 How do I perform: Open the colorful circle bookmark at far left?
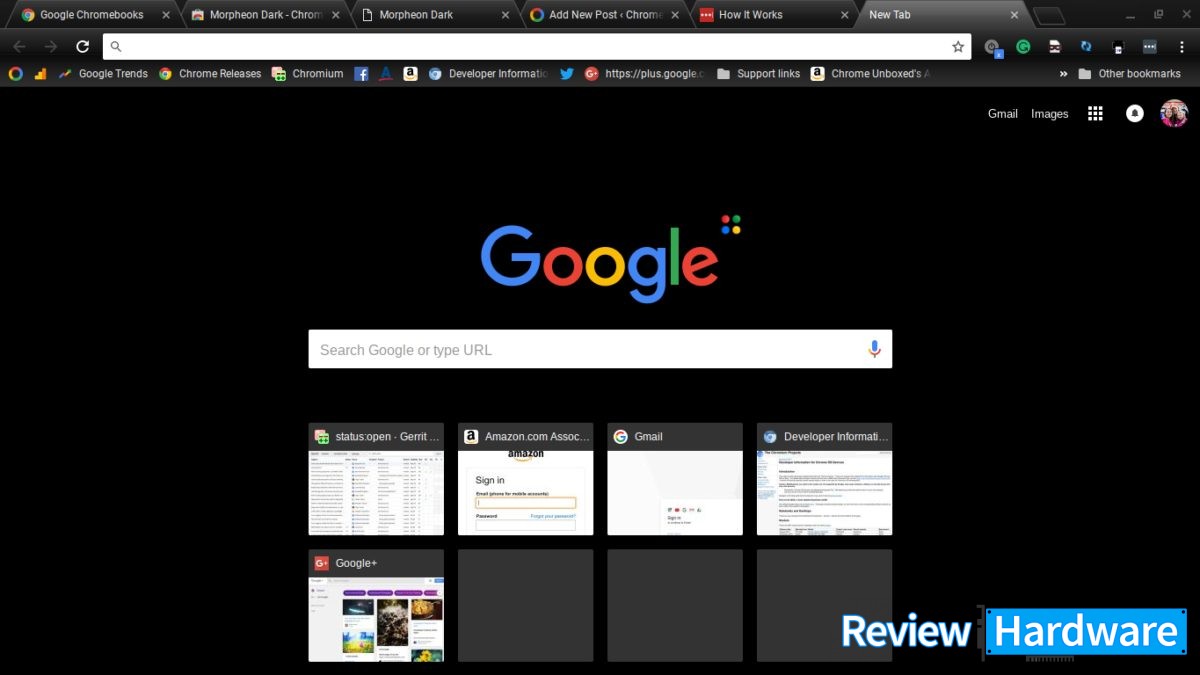click(15, 73)
